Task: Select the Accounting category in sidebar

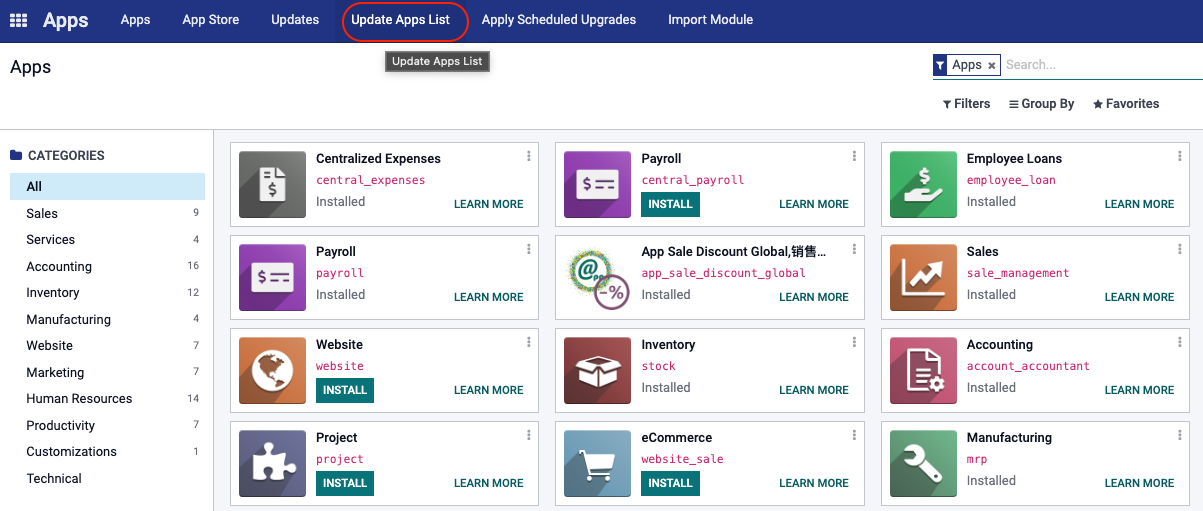Action: click(x=59, y=267)
